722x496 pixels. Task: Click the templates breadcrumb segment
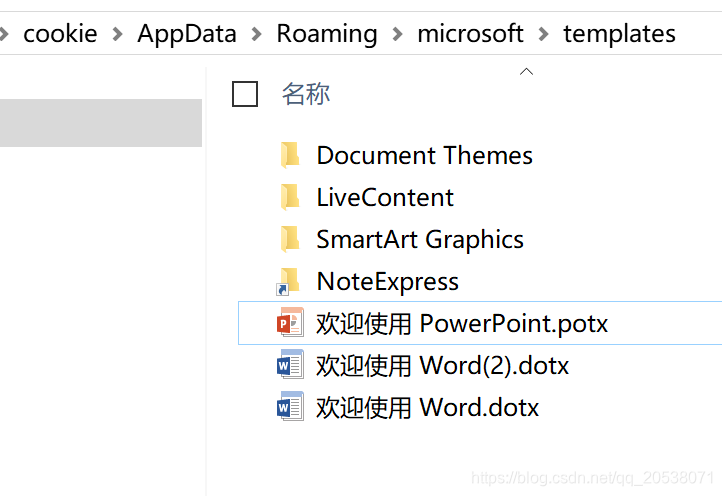[x=619, y=34]
